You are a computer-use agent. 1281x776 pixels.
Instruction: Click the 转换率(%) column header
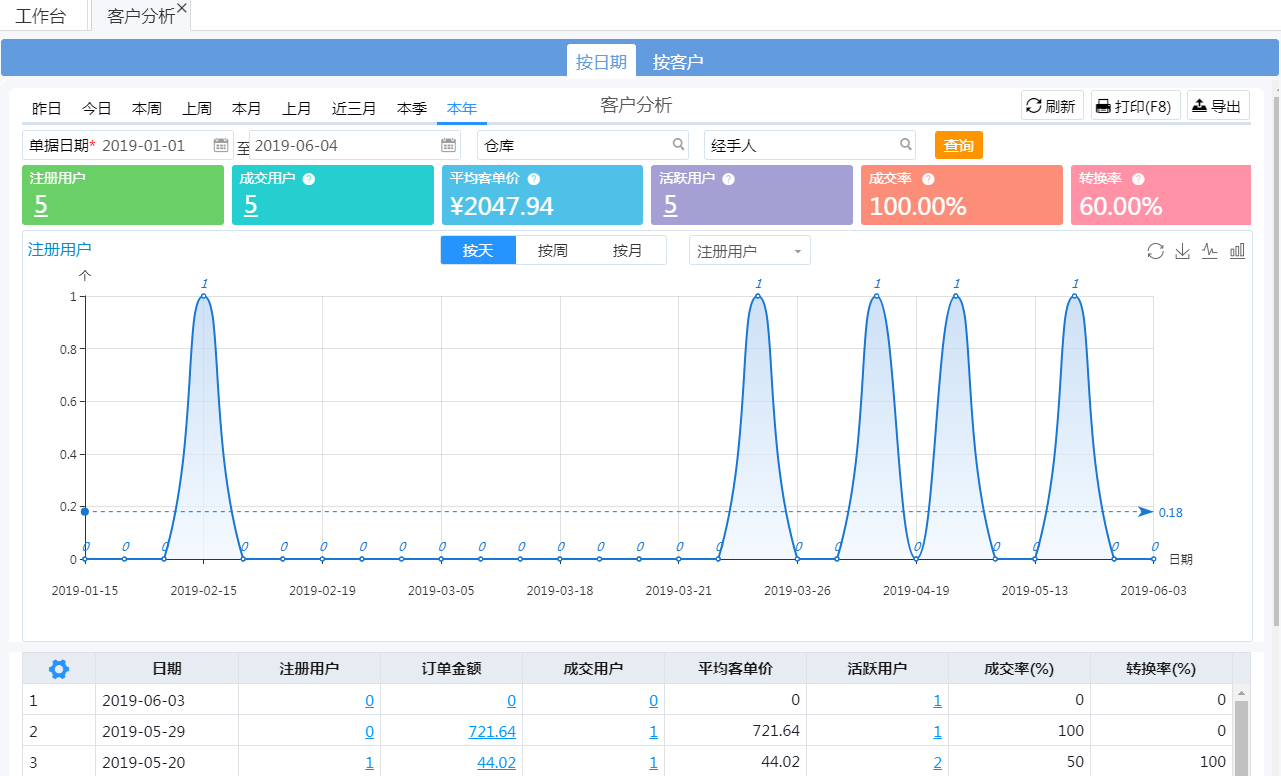[x=1161, y=669]
